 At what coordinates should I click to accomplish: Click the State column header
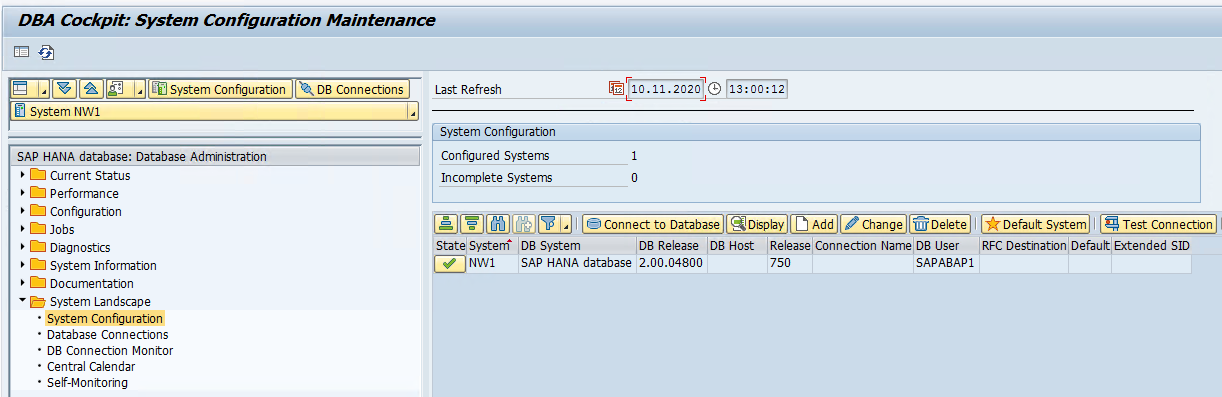[x=450, y=245]
